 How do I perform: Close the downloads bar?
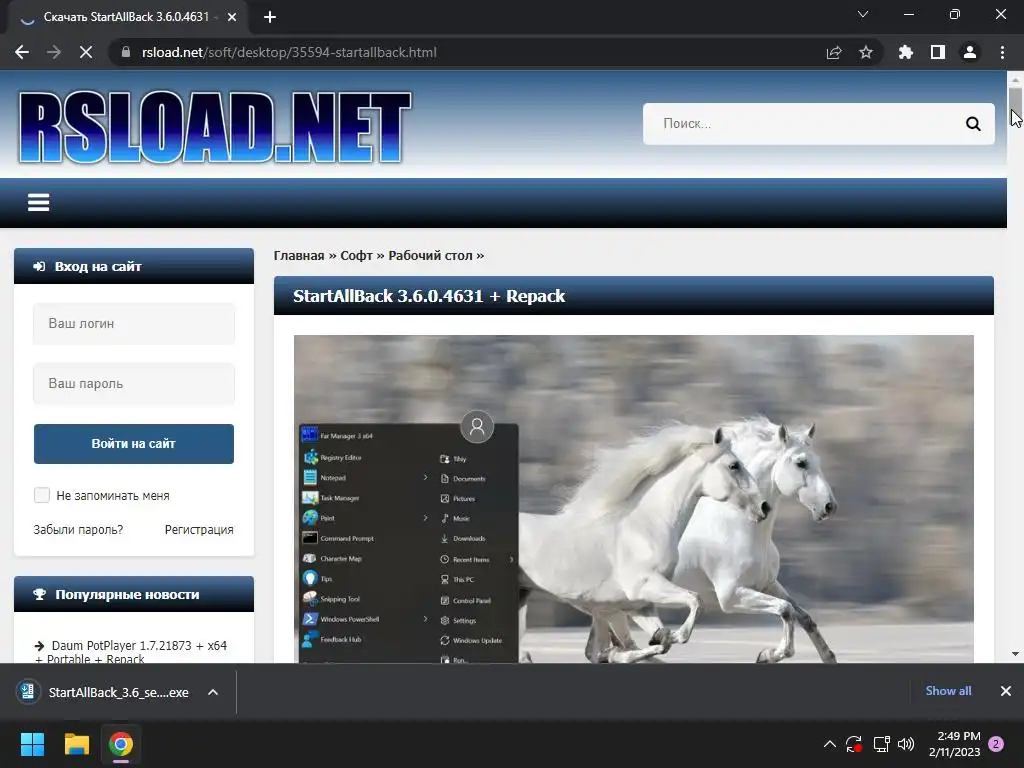point(1006,690)
